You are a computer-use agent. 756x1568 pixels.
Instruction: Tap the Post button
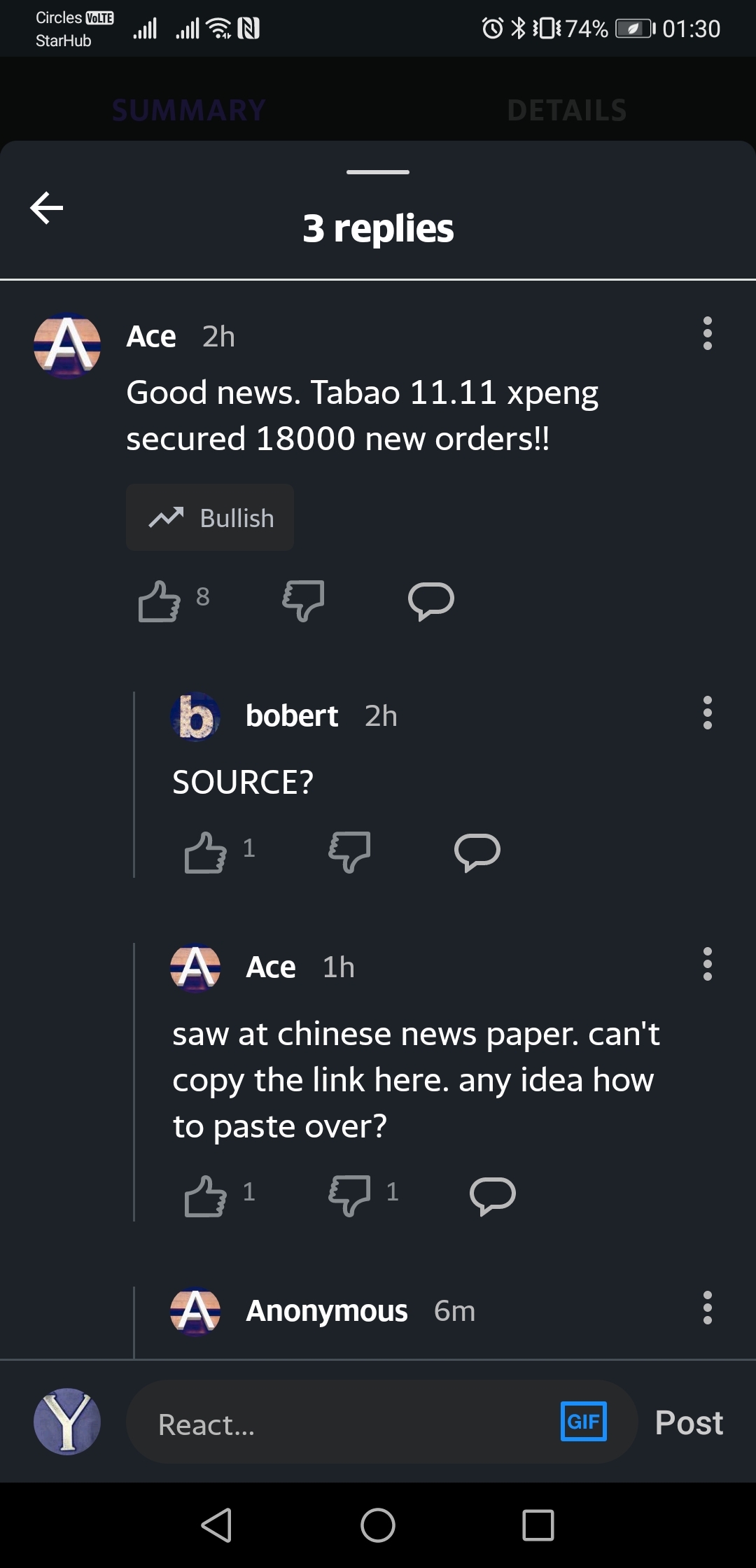(x=689, y=1422)
